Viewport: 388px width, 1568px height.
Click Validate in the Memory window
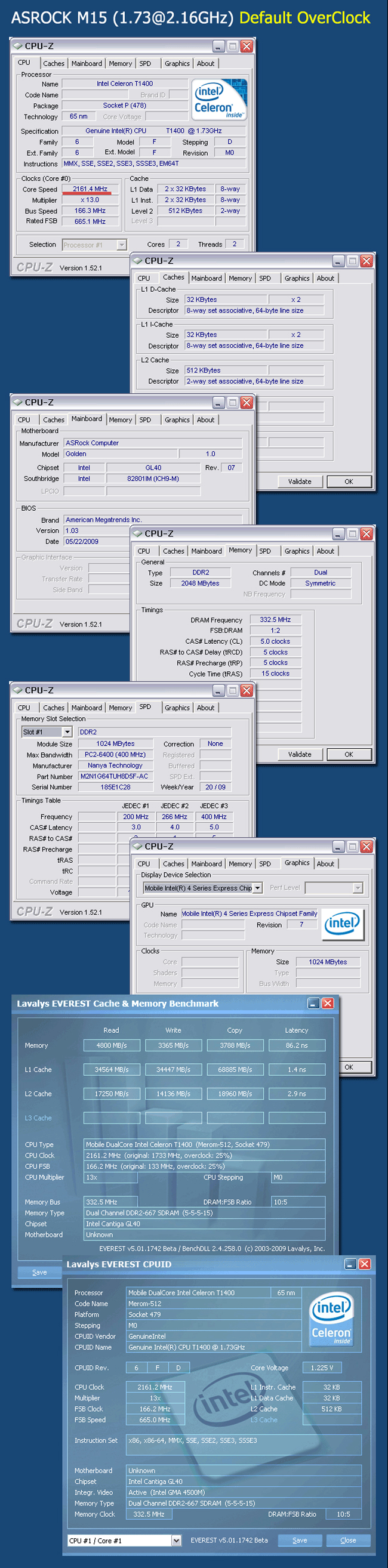[x=300, y=754]
